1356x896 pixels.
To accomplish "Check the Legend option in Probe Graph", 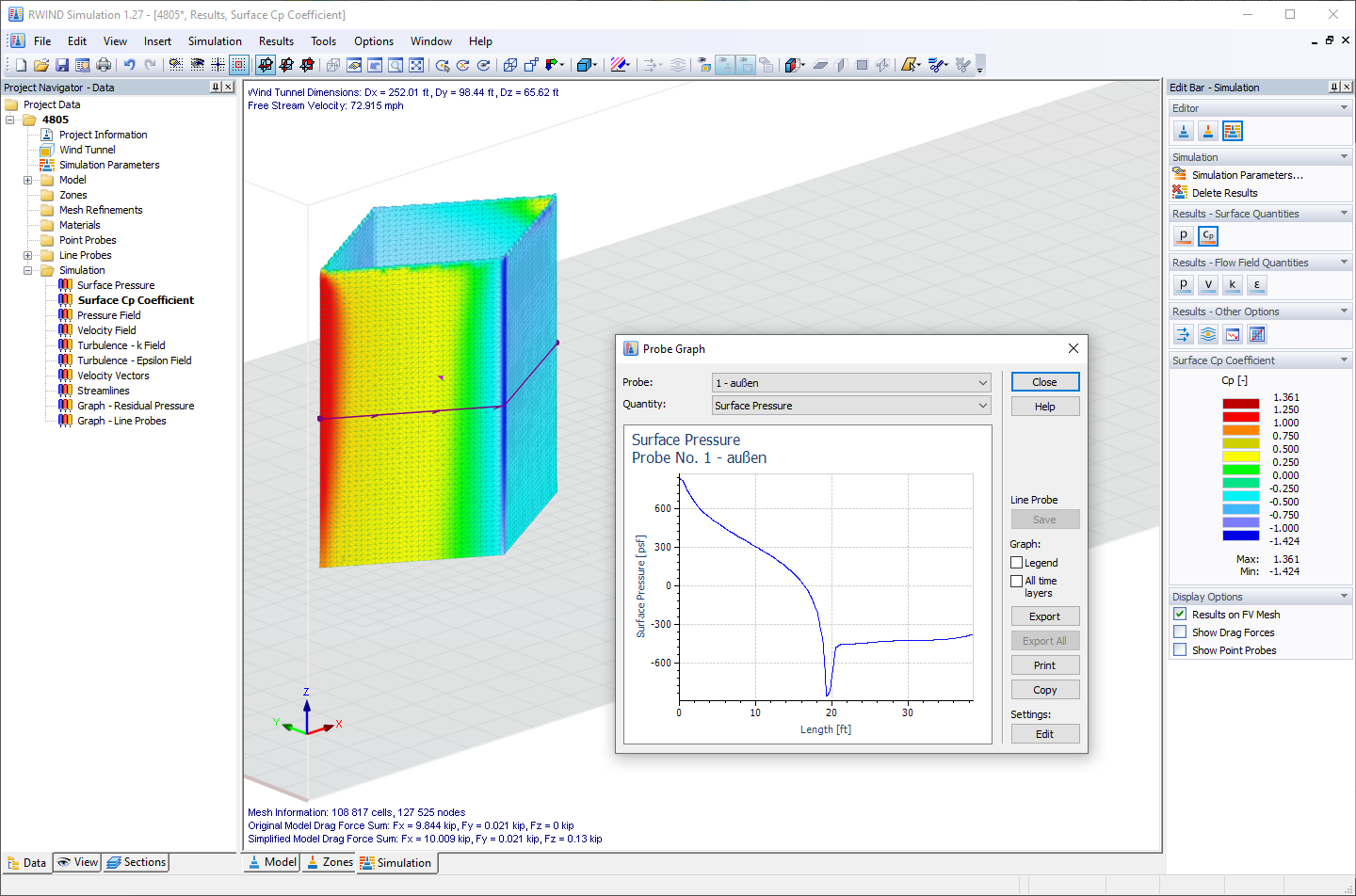I will [1014, 562].
